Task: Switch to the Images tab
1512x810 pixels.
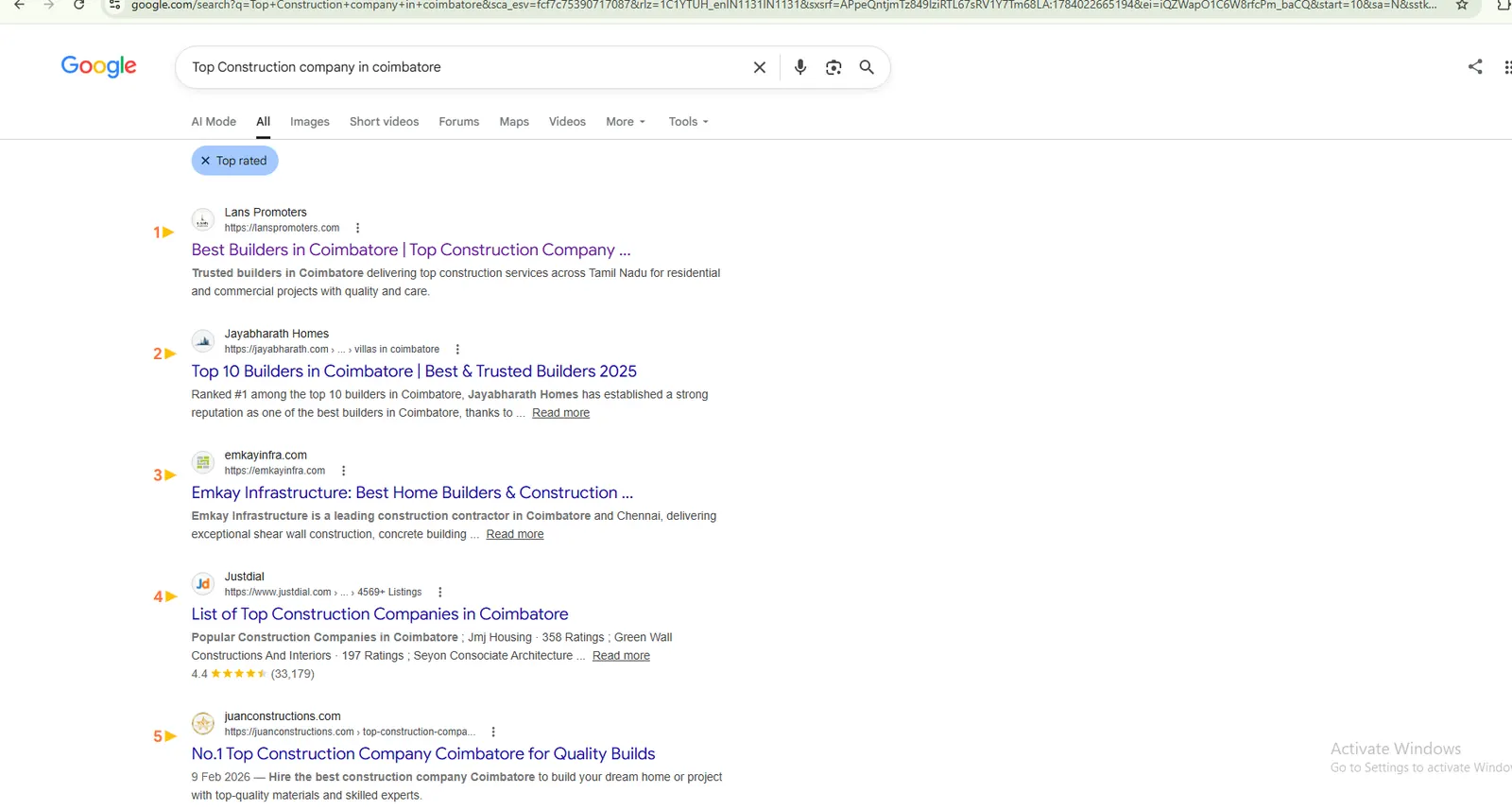Action: coord(310,122)
